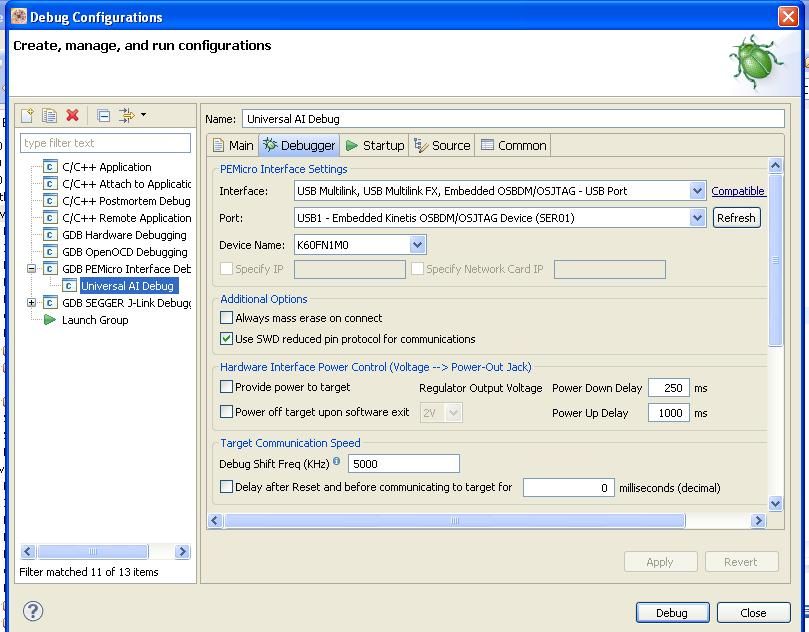809x632 pixels.
Task: Delete selected configuration with red X icon
Action: click(73, 115)
